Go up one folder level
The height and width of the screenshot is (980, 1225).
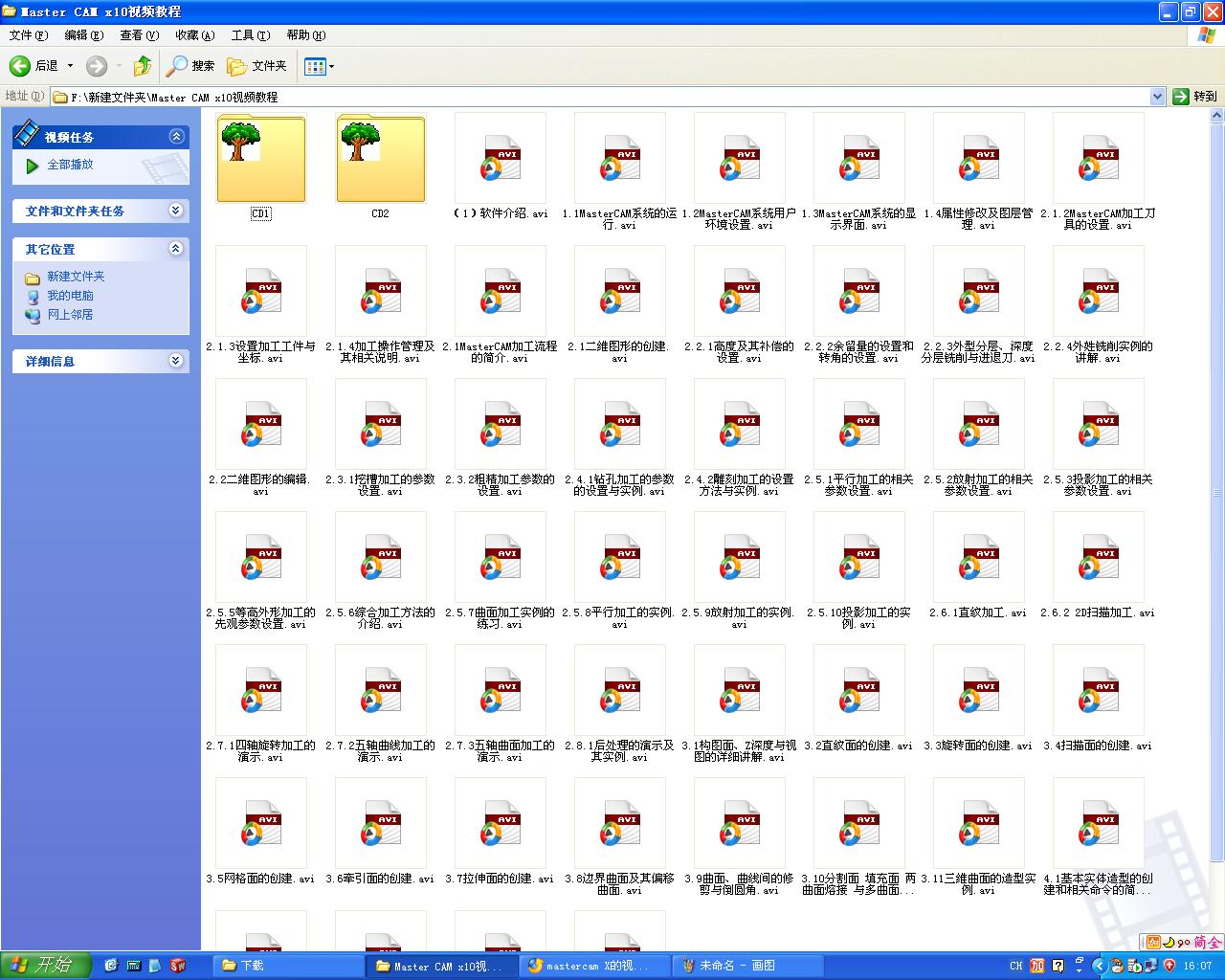(x=143, y=66)
